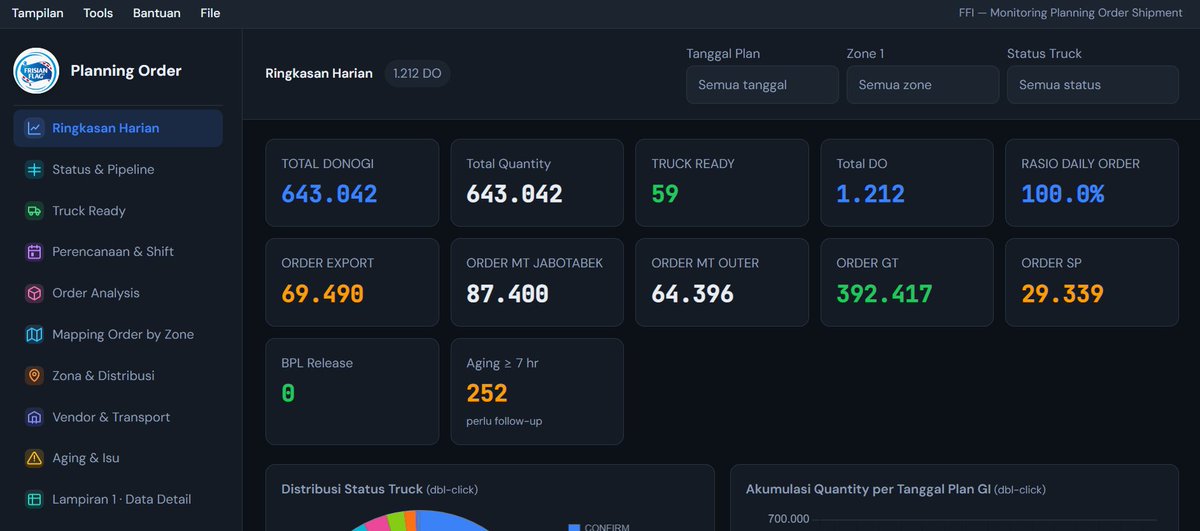Screen dimensions: 1200x531
Task: Click the Ringkasan Harian page heading
Action: click(319, 73)
